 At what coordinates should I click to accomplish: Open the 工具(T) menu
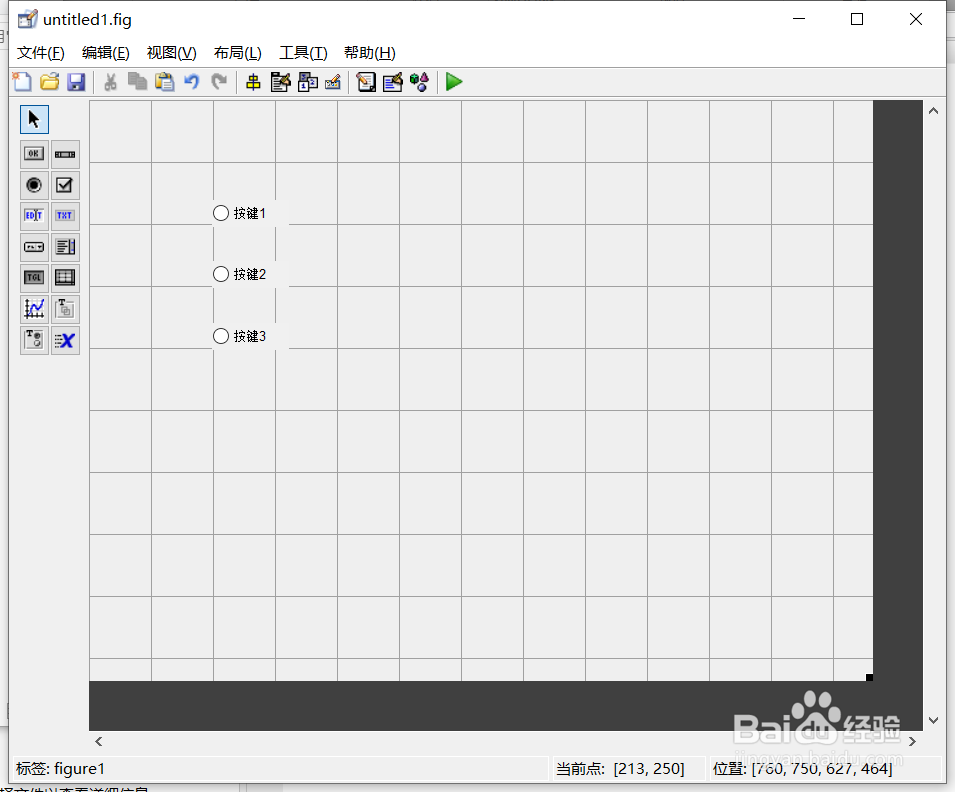point(303,53)
